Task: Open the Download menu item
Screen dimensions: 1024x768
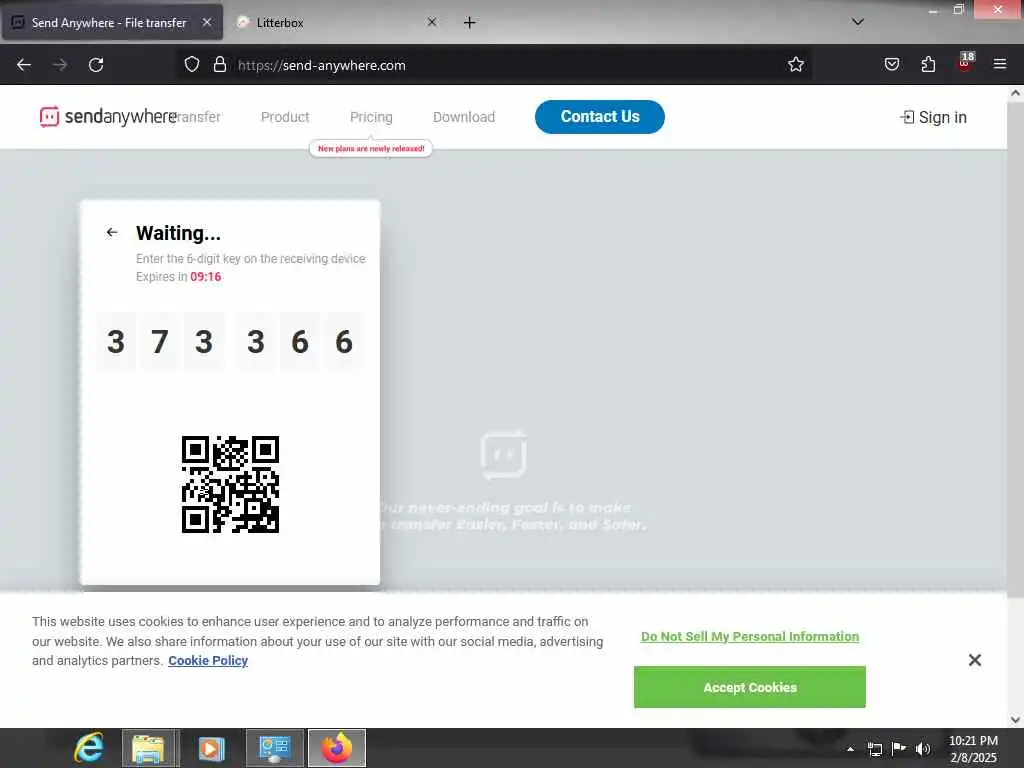Action: 464,117
